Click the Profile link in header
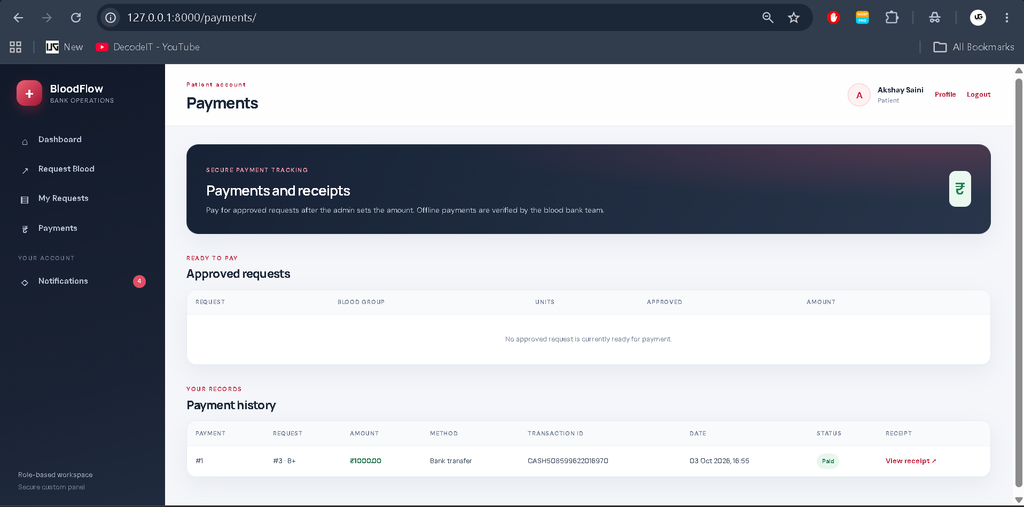Image resolution: width=1024 pixels, height=507 pixels. click(x=945, y=95)
